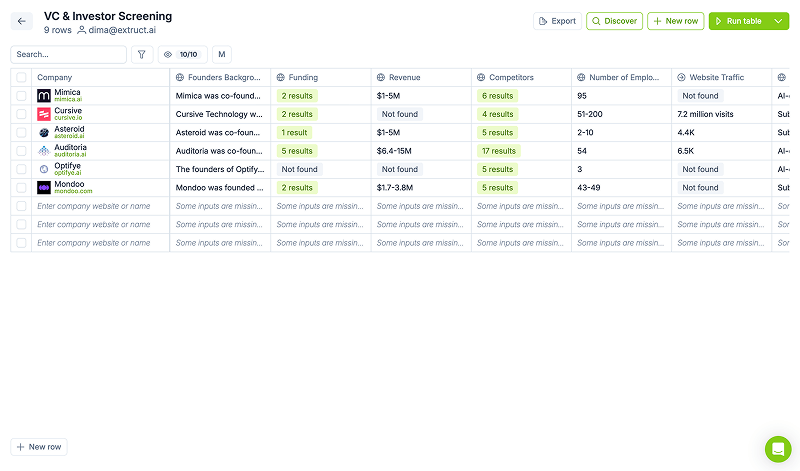Click globe icon in Number of Employees header
Screen dimensions: 800x471
coord(581,77)
